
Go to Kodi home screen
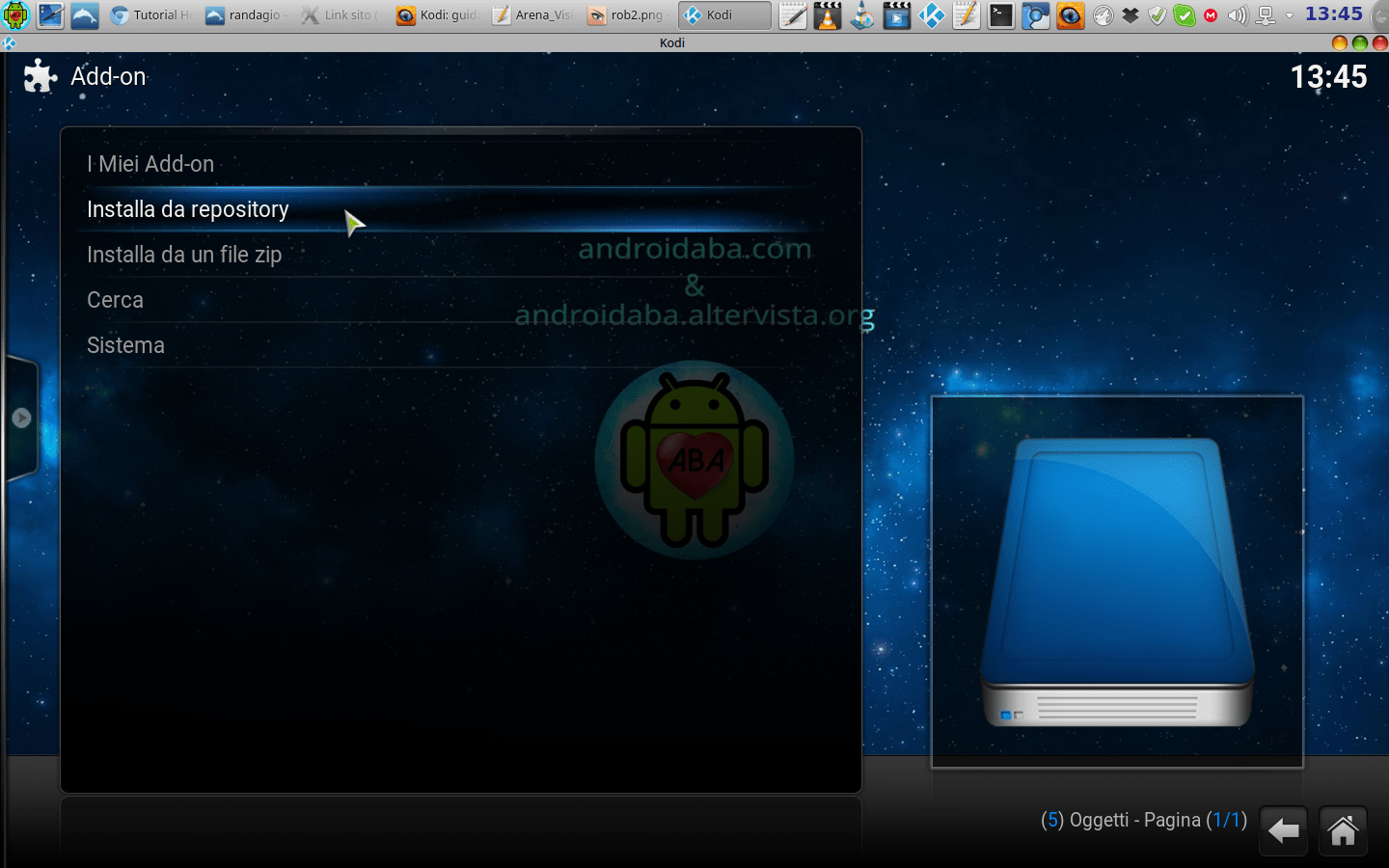1343,830
